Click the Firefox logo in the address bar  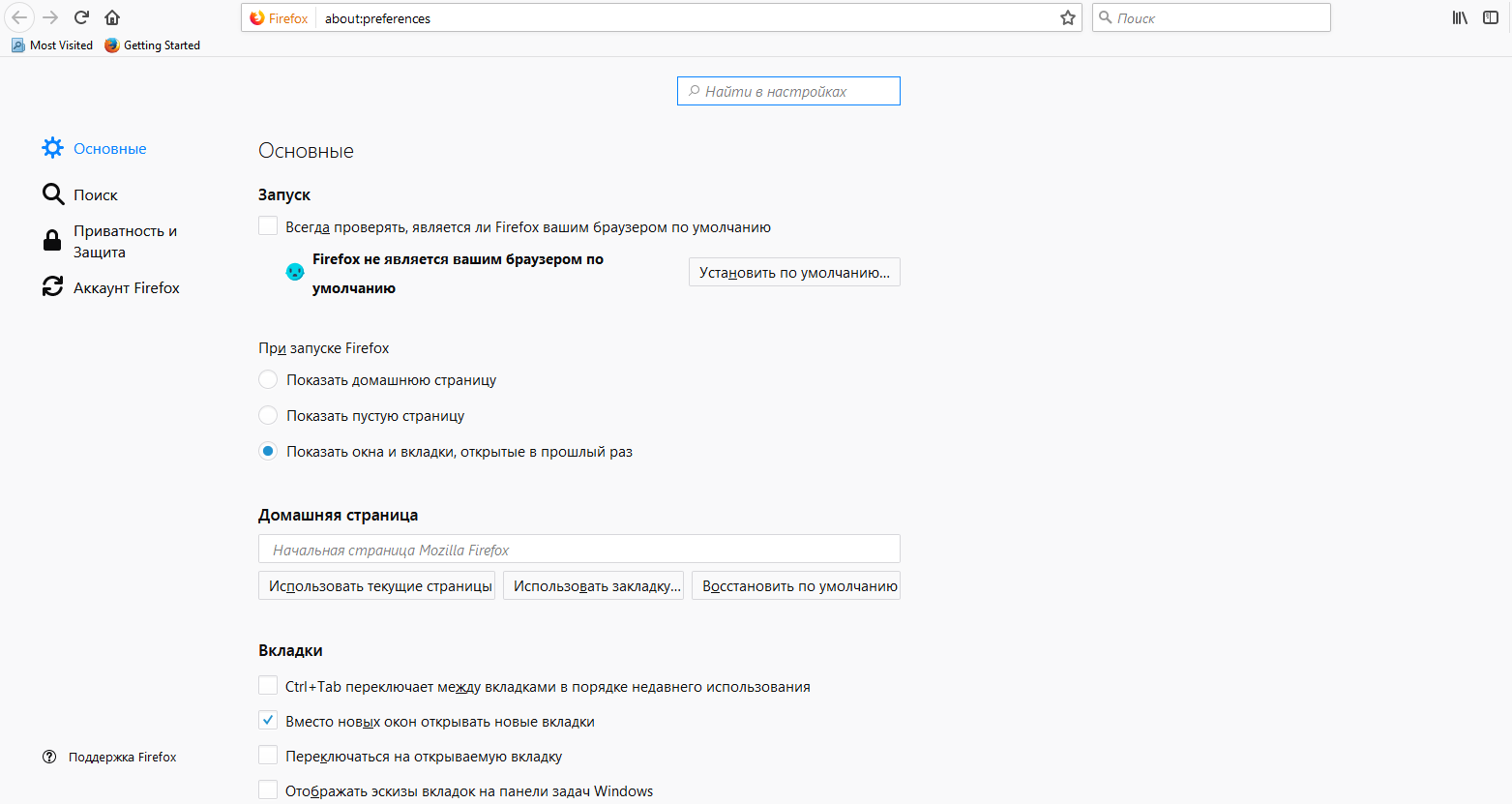click(257, 17)
